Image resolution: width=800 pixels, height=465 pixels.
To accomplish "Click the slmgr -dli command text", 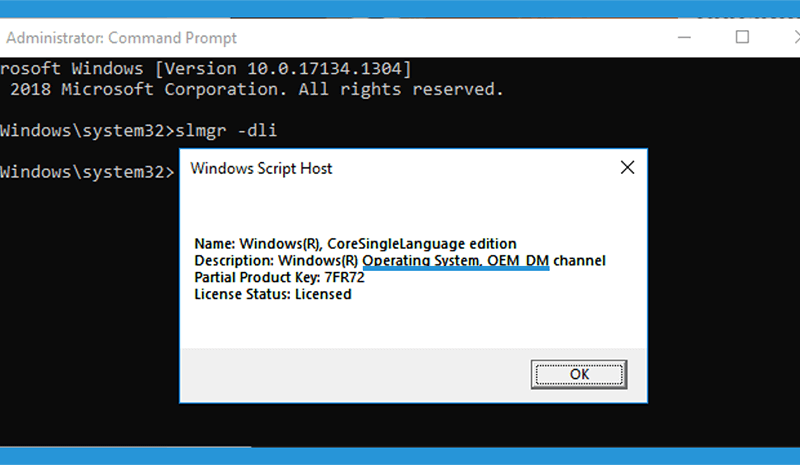I will tap(226, 131).
